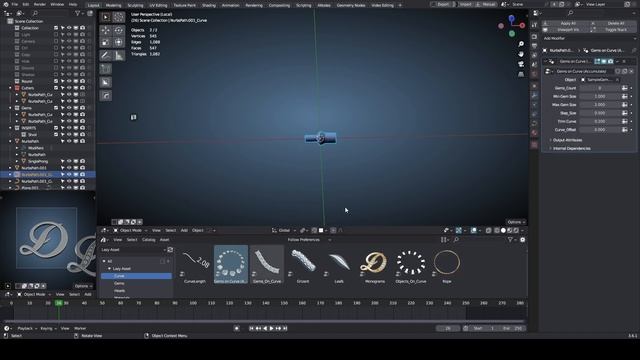The height and width of the screenshot is (360, 640).
Task: Switch perspective/orthographic grid icon in viewport
Action: pyautogui.click(x=521, y=74)
